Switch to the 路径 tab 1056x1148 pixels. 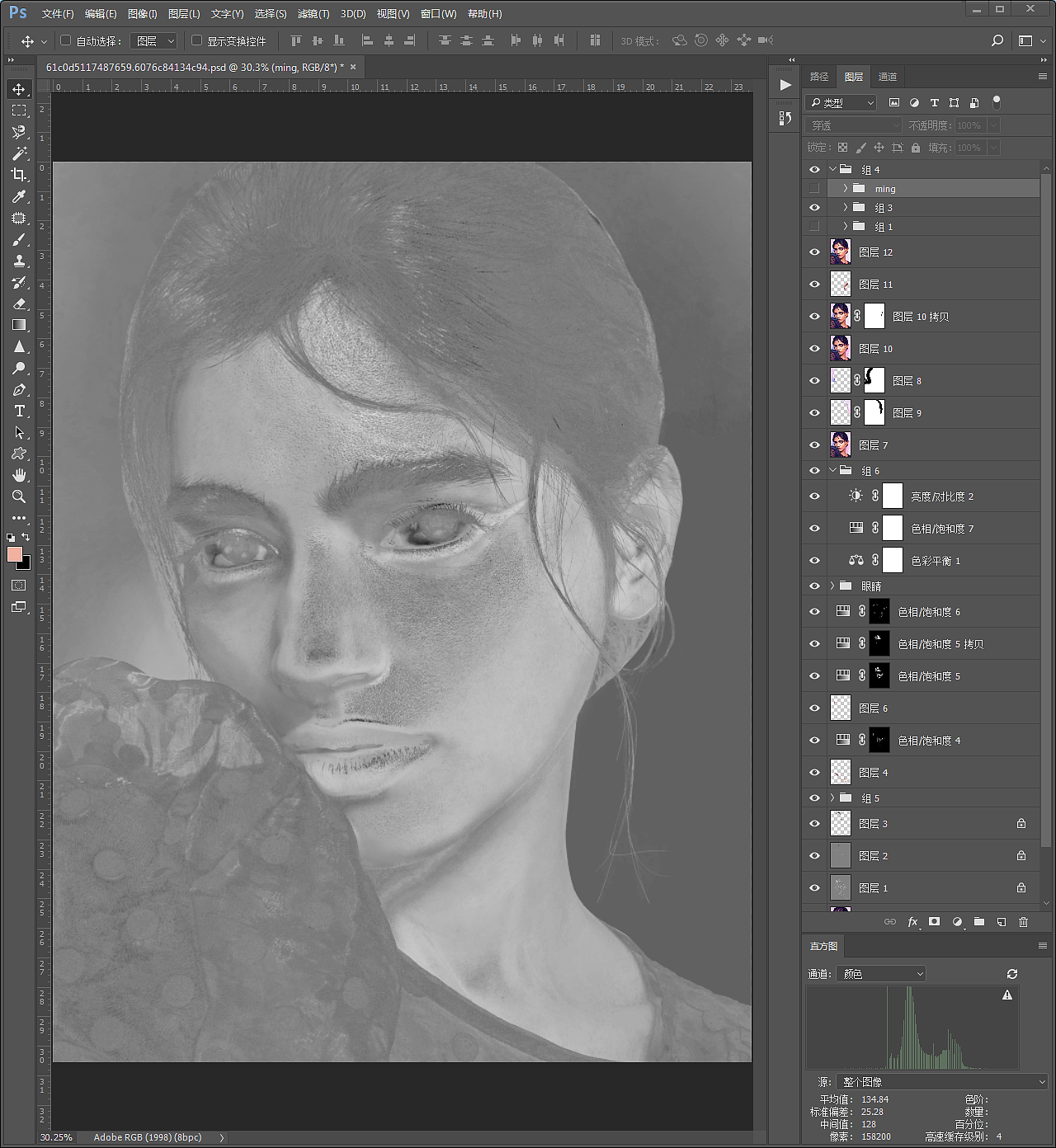click(819, 77)
